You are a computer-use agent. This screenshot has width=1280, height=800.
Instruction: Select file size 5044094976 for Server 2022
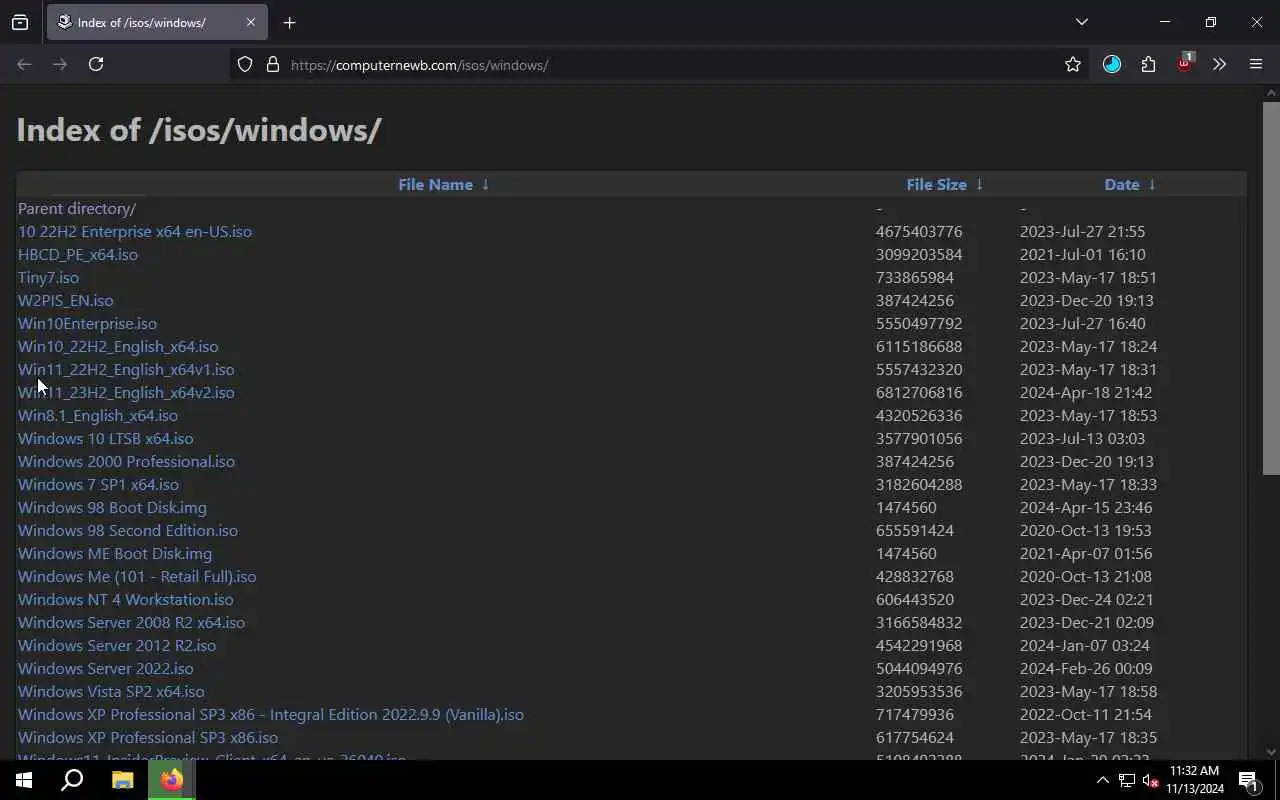(919, 668)
